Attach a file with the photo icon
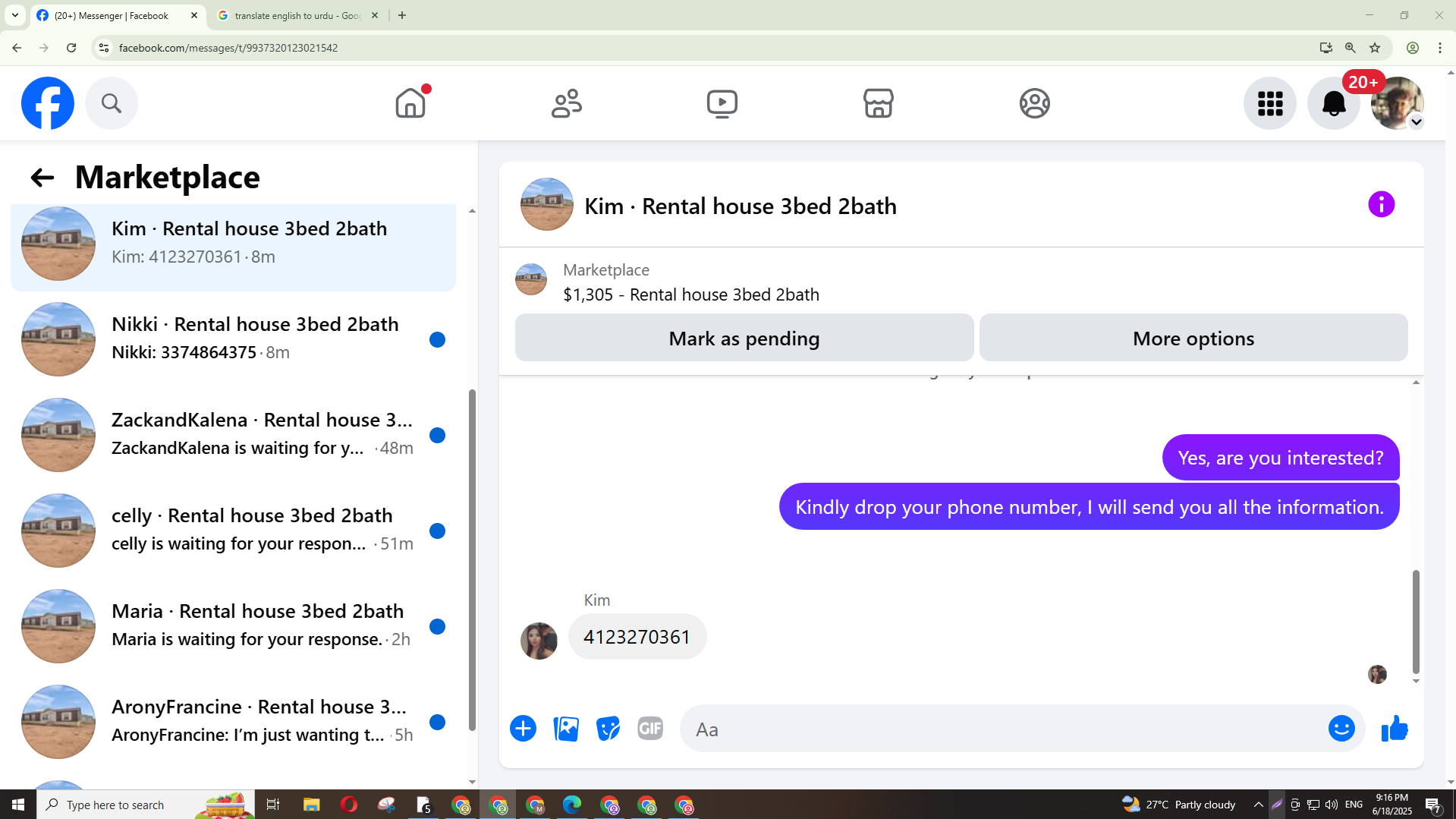 (566, 729)
